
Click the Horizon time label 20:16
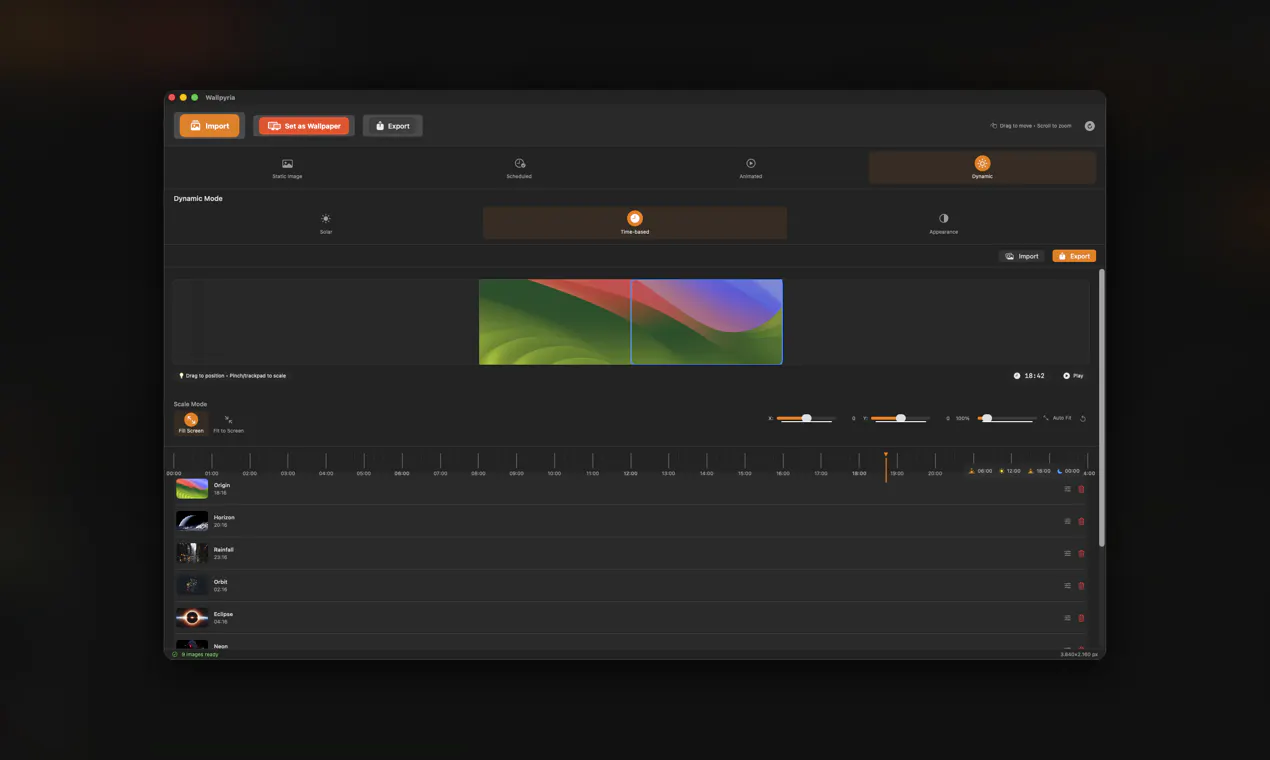(220, 525)
